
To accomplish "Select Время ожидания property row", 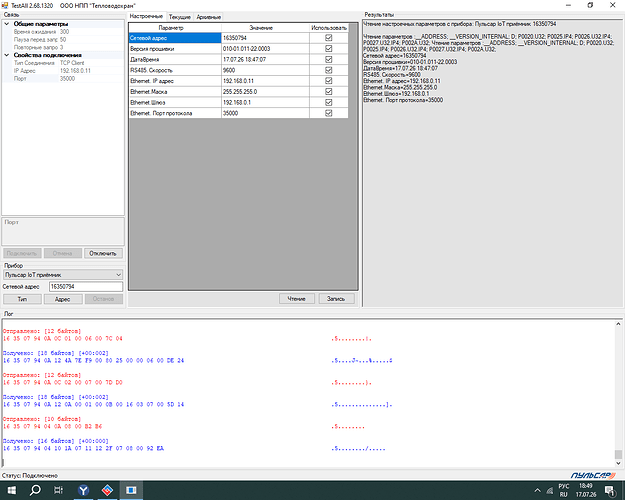I will (x=64, y=31).
